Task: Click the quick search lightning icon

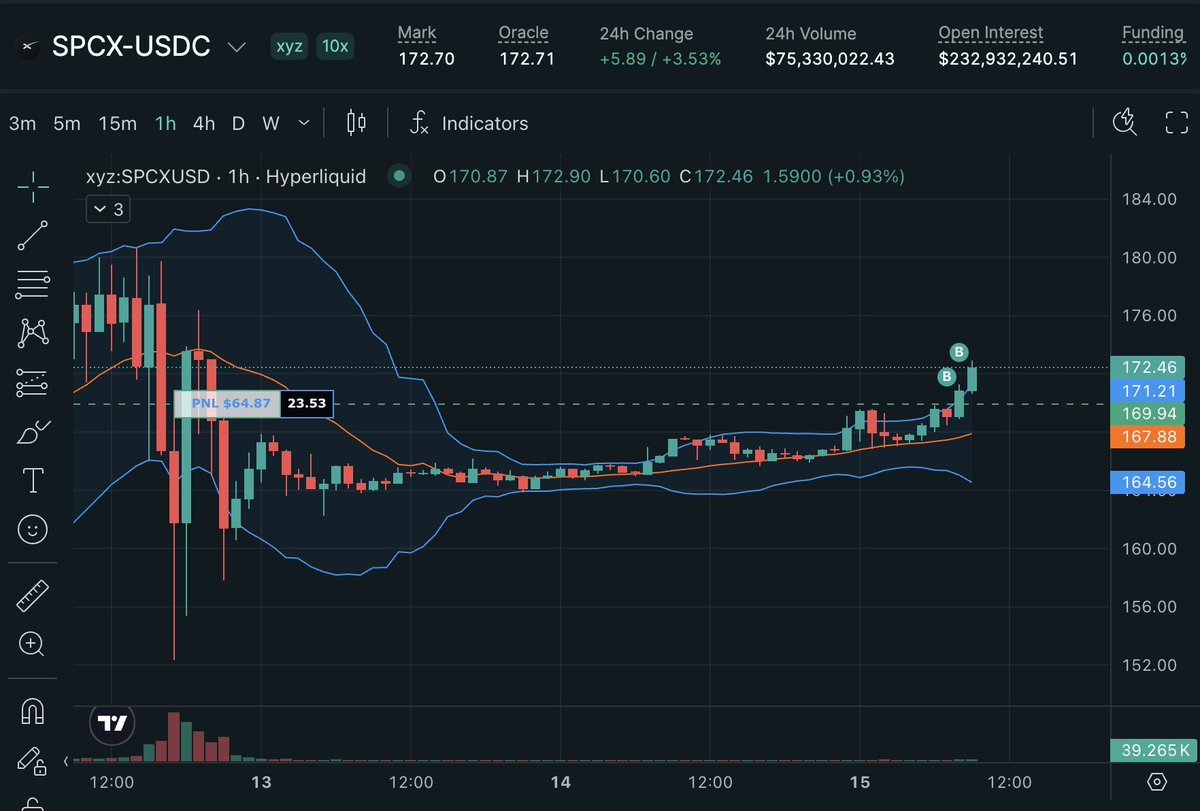Action: click(x=1126, y=123)
